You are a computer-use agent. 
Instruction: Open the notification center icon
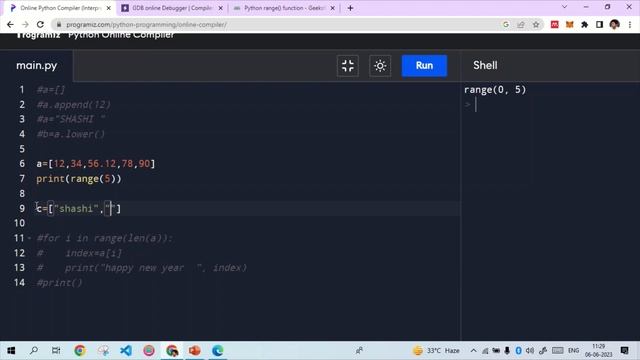click(624, 350)
